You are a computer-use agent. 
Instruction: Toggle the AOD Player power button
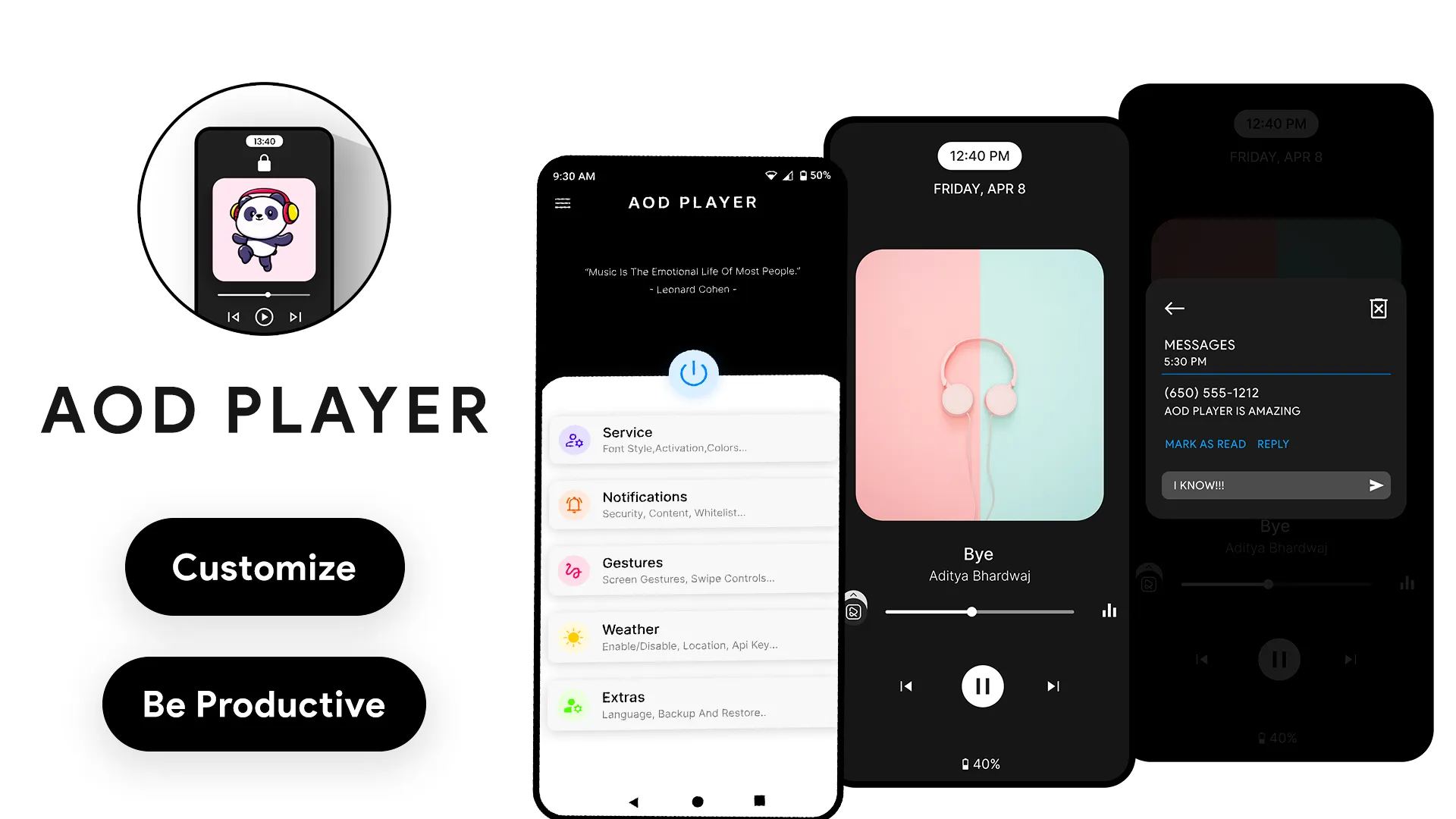(694, 372)
